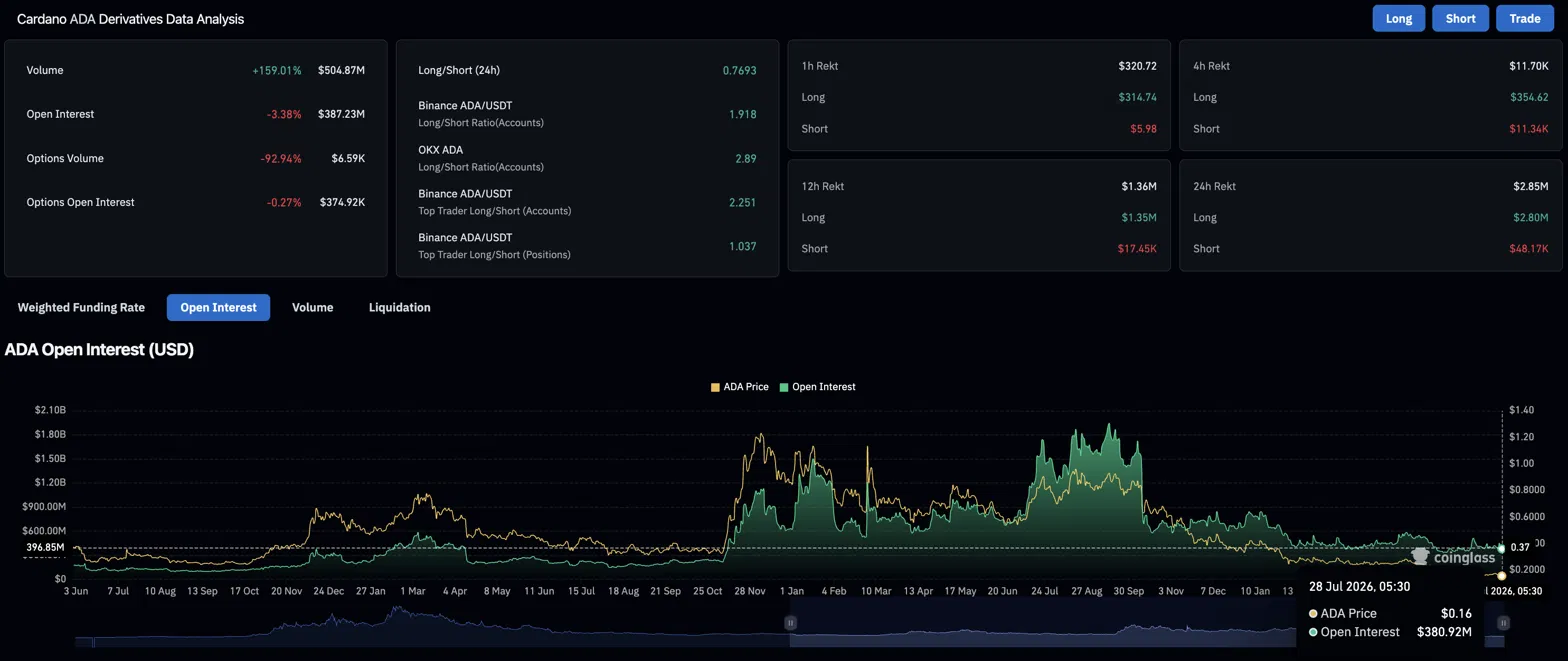Screen dimensions: 1568x661
Task: Click the 4h Rekt total $11.70K
Action: (1529, 66)
